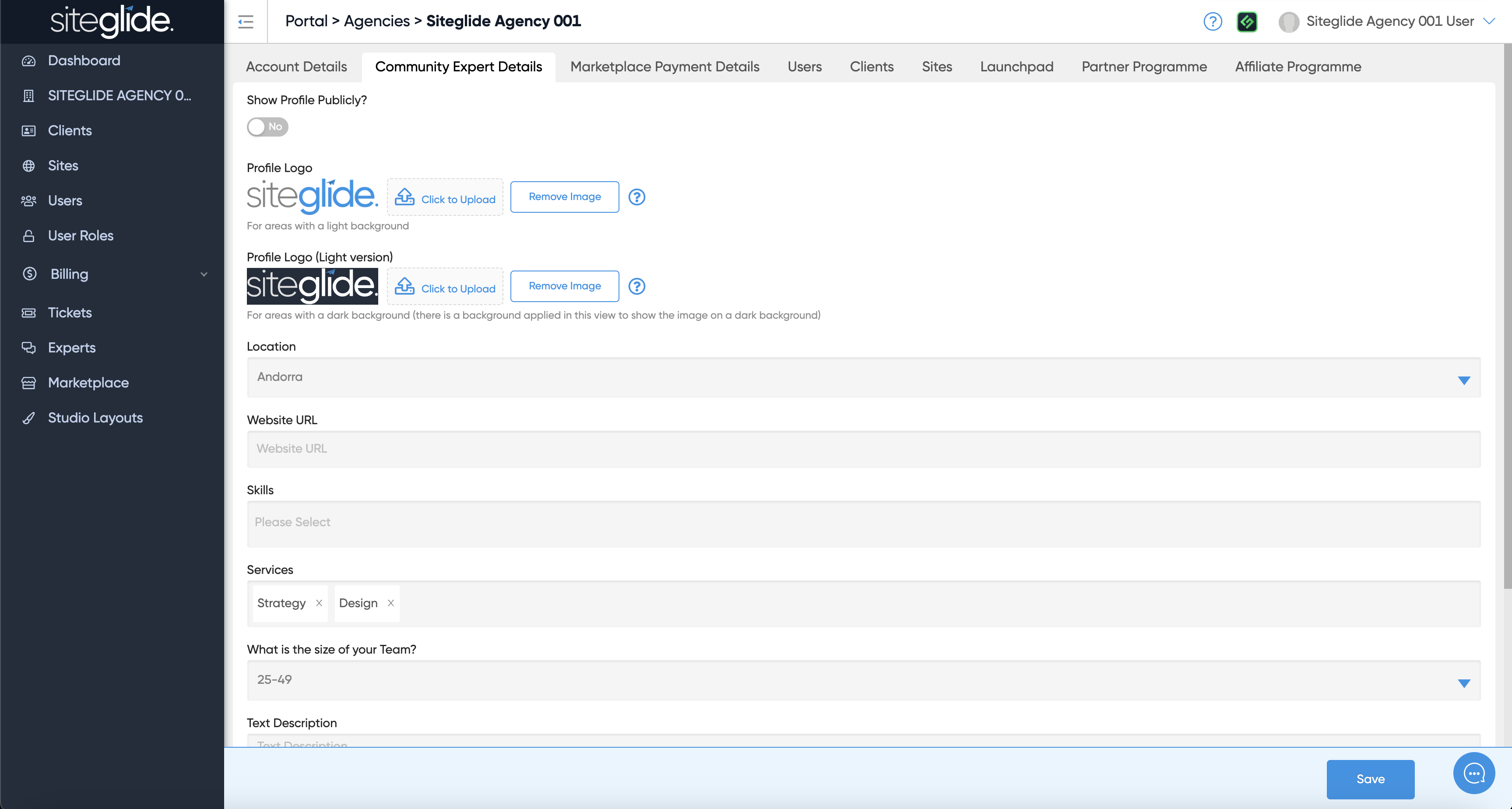Click the Dashboard gauge icon in sidebar

(x=29, y=60)
